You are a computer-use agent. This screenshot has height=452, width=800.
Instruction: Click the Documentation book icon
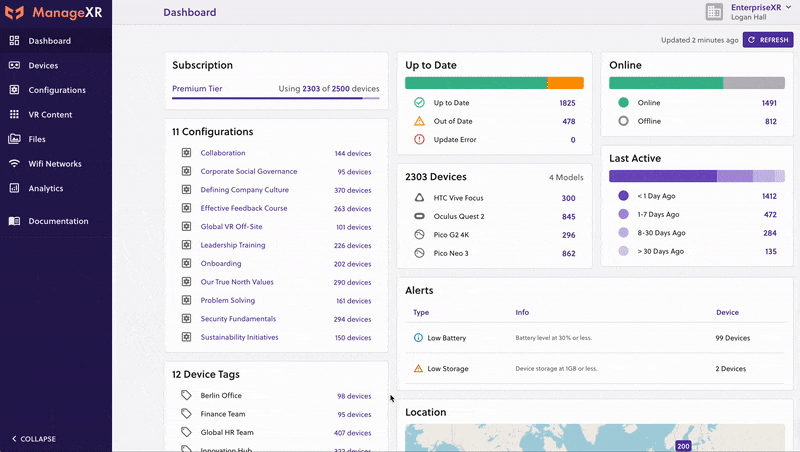[14, 221]
